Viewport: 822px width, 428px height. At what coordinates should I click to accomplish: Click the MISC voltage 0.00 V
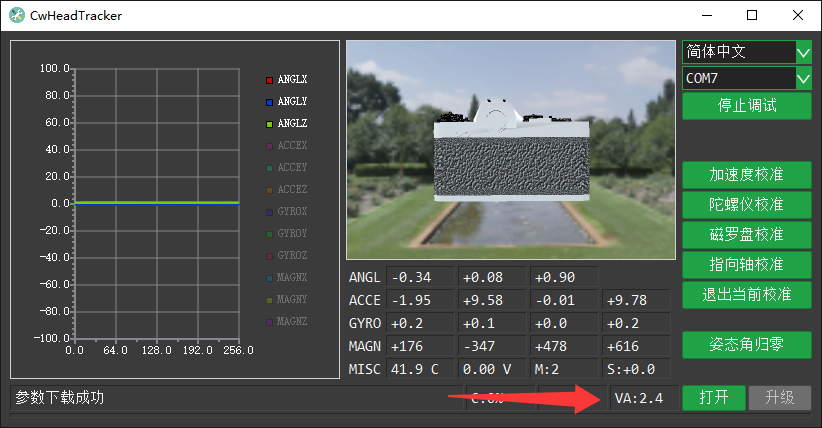click(x=492, y=369)
